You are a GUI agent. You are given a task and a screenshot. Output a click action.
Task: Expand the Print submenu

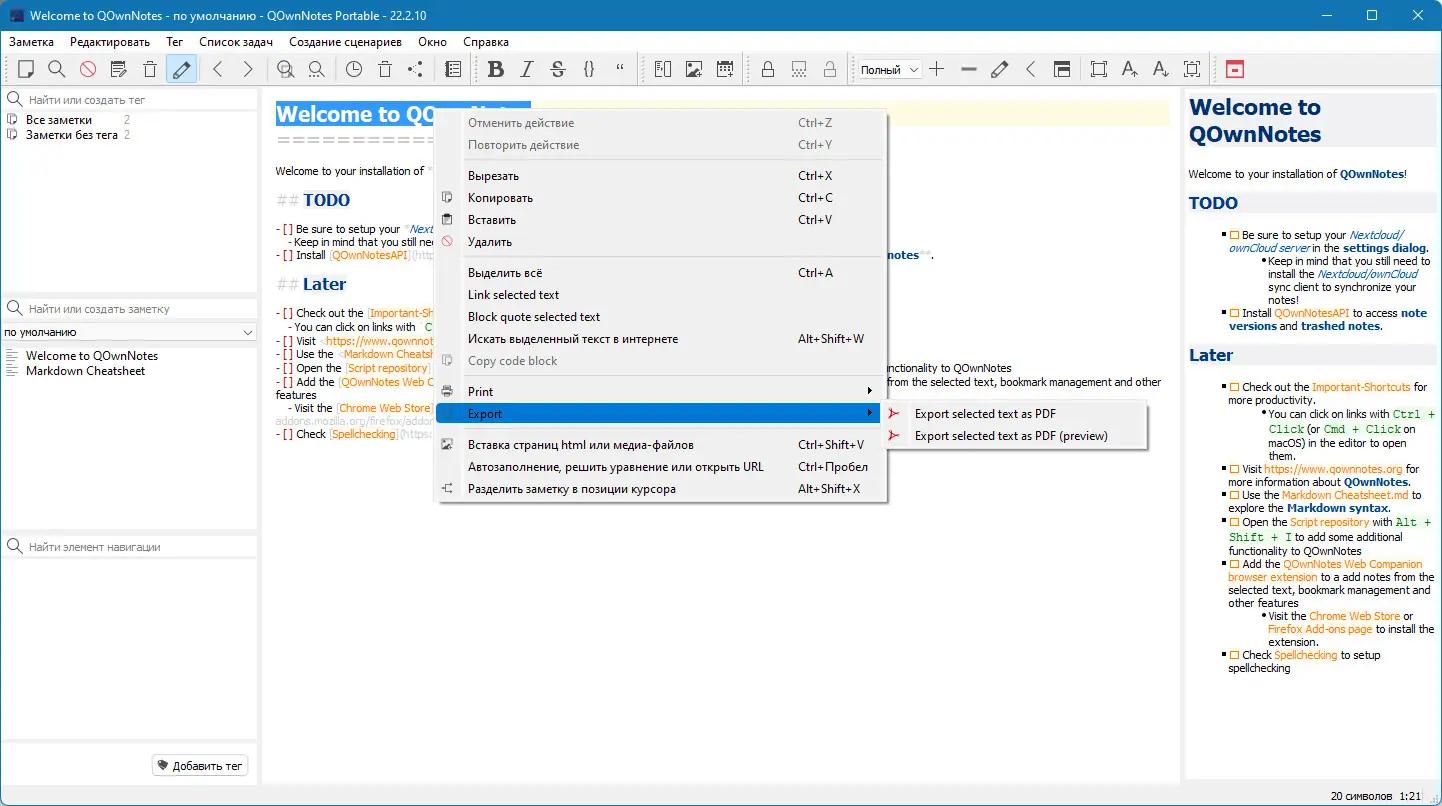point(660,392)
